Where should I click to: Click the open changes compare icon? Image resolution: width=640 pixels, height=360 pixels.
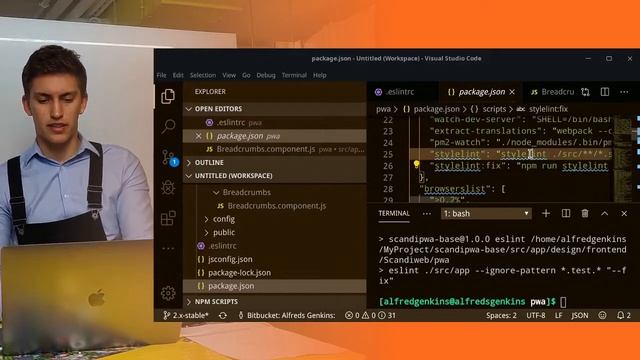coord(585,92)
